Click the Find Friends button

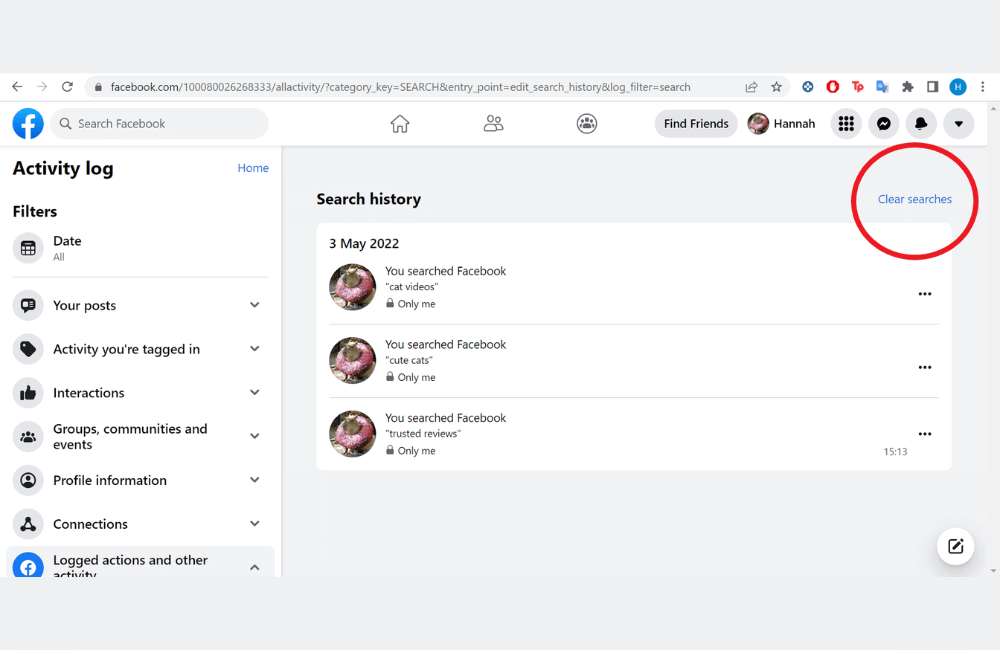coord(695,123)
